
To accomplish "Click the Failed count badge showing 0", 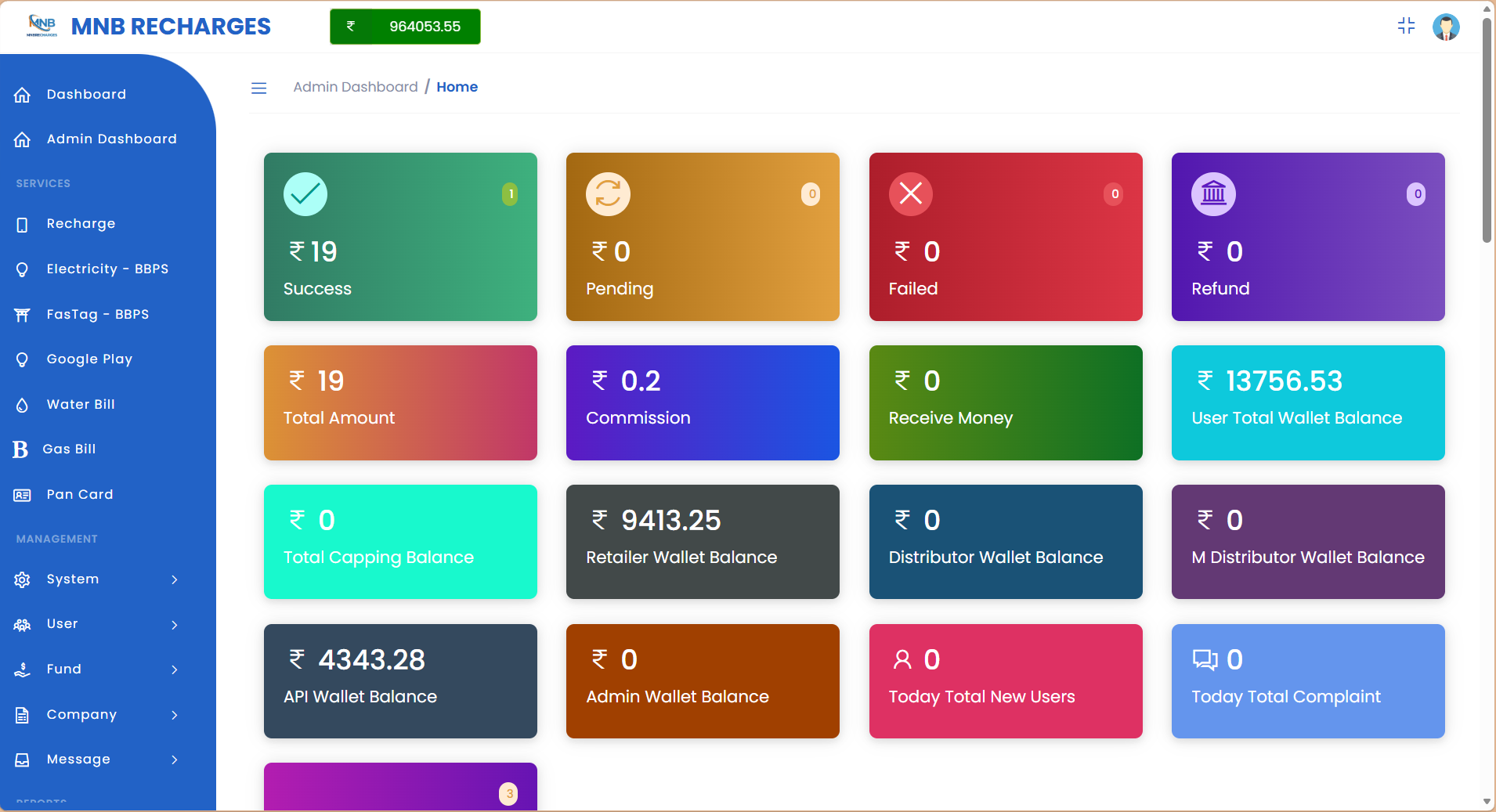I will click(1114, 194).
